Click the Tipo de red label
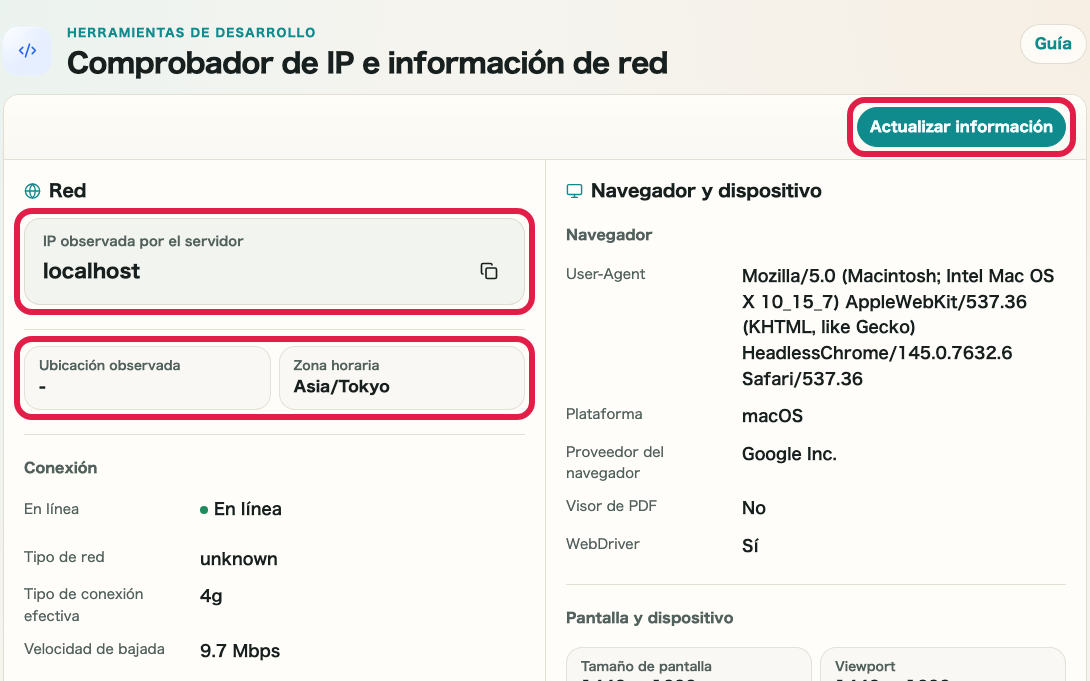1090x681 pixels. point(64,557)
